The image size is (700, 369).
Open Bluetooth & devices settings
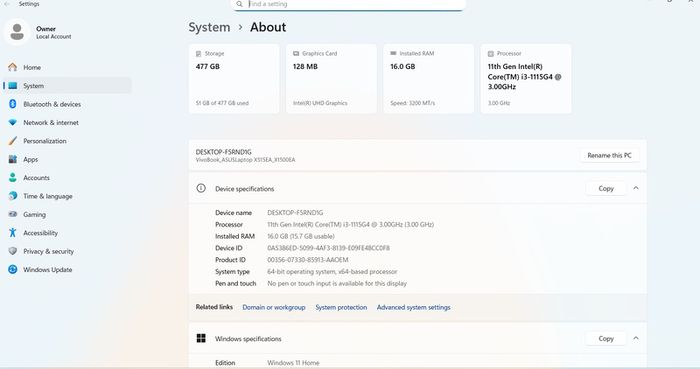click(x=67, y=104)
